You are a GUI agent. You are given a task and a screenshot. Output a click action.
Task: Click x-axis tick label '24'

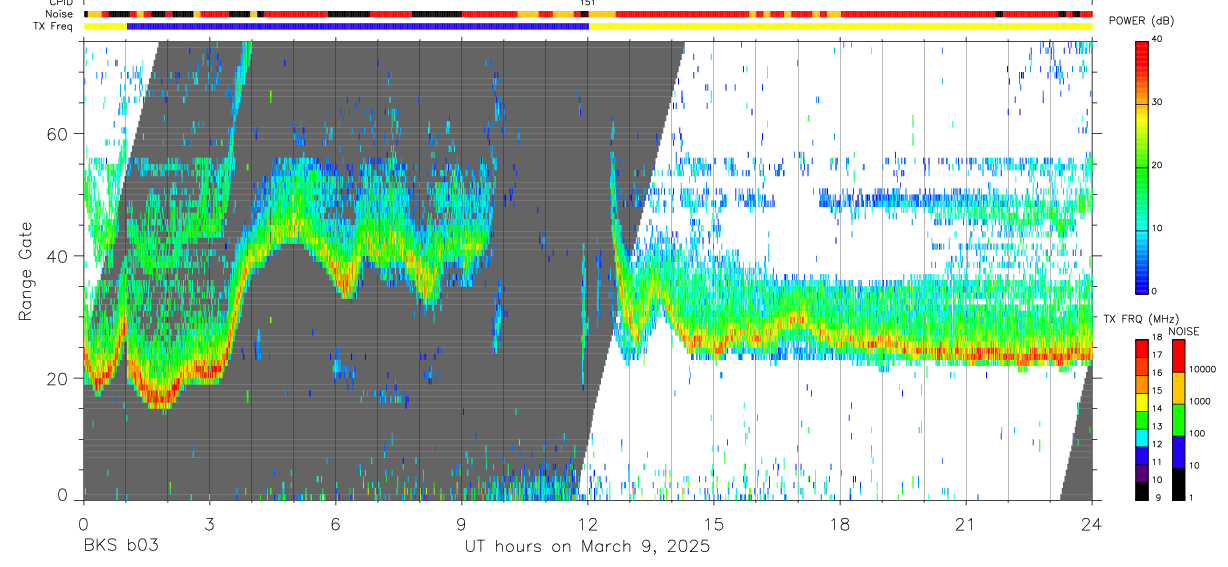tap(1092, 523)
